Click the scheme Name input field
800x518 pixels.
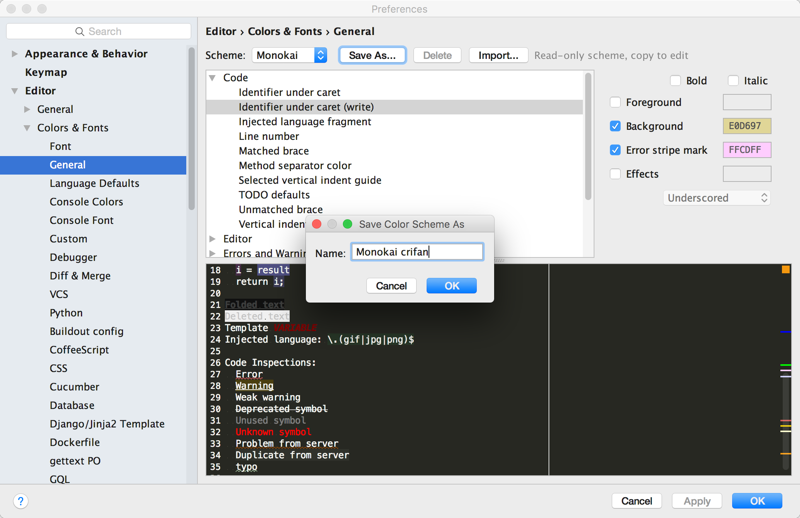417,252
